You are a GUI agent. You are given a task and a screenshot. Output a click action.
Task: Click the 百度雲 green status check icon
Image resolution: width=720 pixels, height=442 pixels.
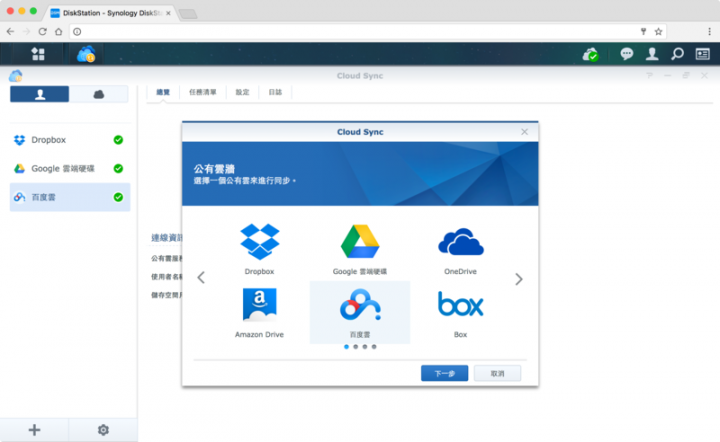click(118, 197)
